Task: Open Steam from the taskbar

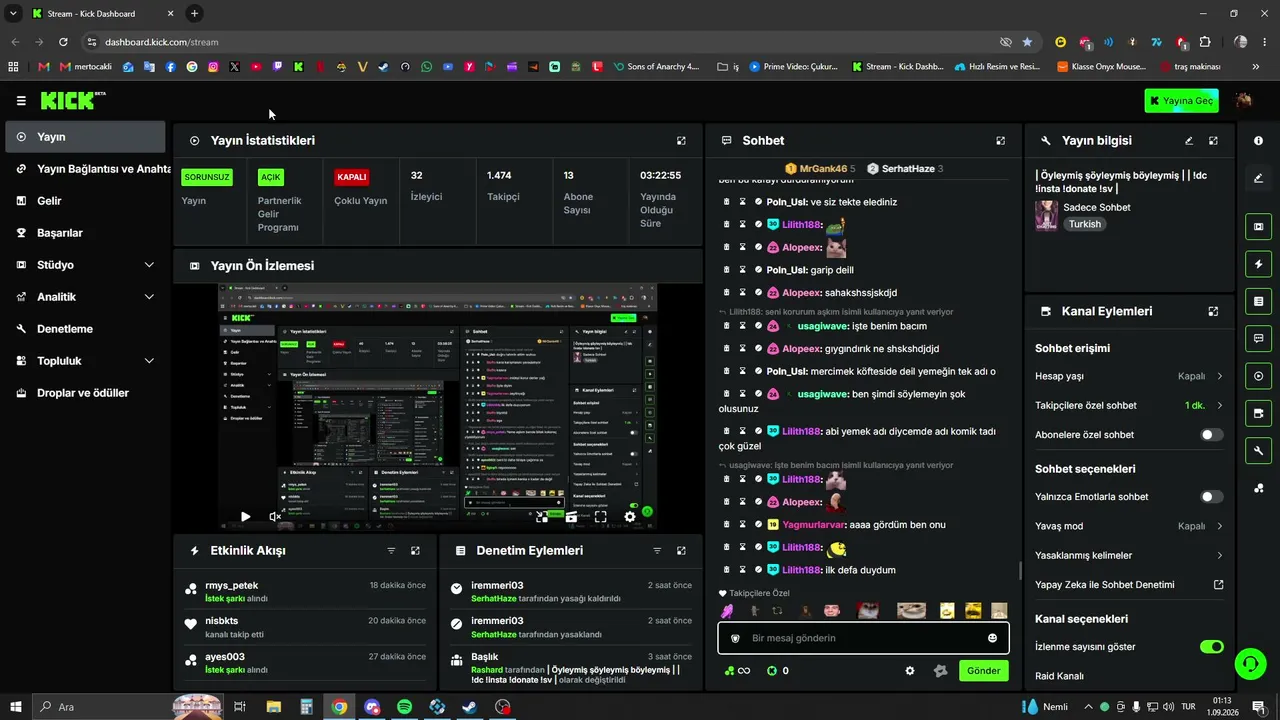Action: click(470, 707)
